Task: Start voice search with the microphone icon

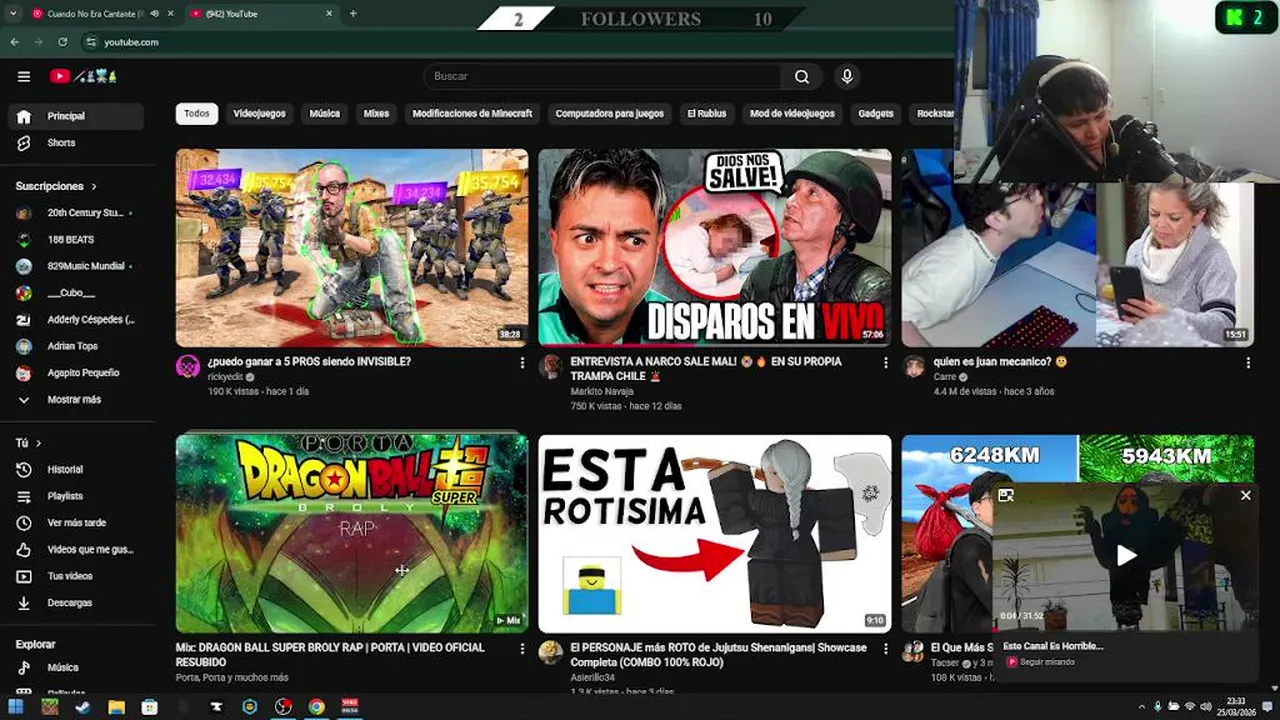Action: 847,76
